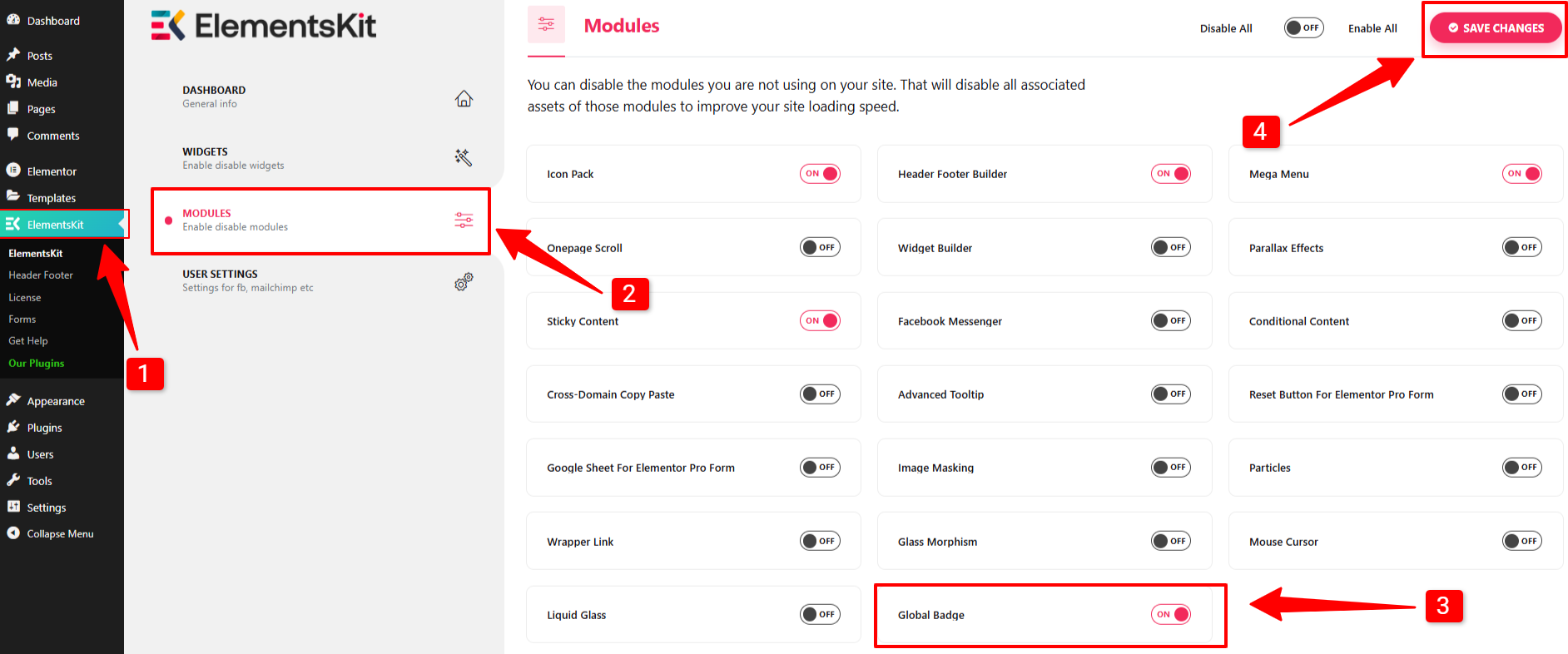Image resolution: width=1568 pixels, height=654 pixels.
Task: Click the Plugins icon in sidebar
Action: 13,427
